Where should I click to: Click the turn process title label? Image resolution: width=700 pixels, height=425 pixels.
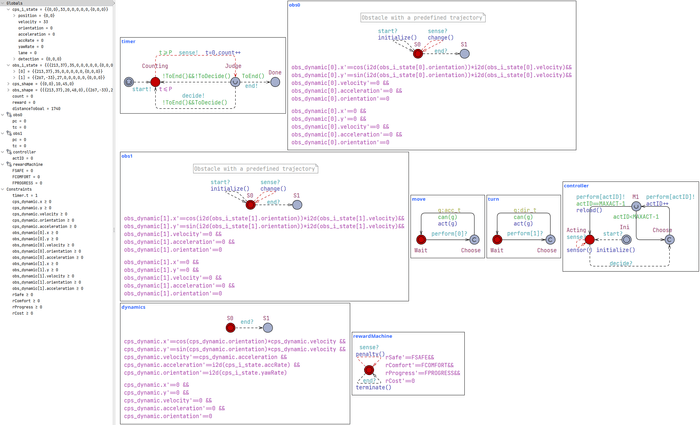pyautogui.click(x=493, y=199)
